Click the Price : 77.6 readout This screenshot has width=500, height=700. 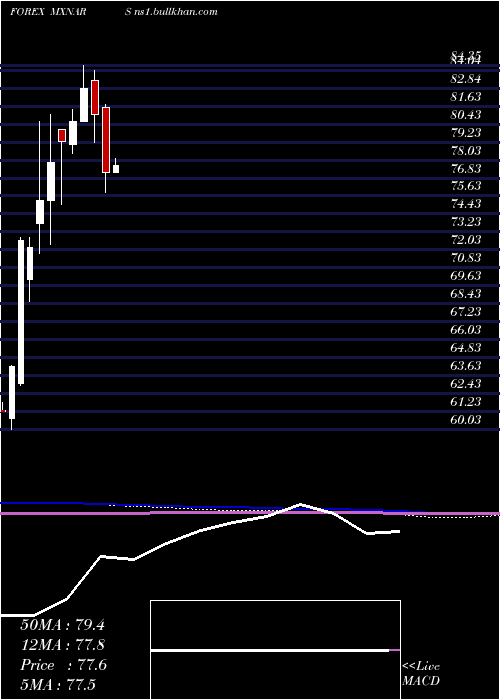pos(63,665)
